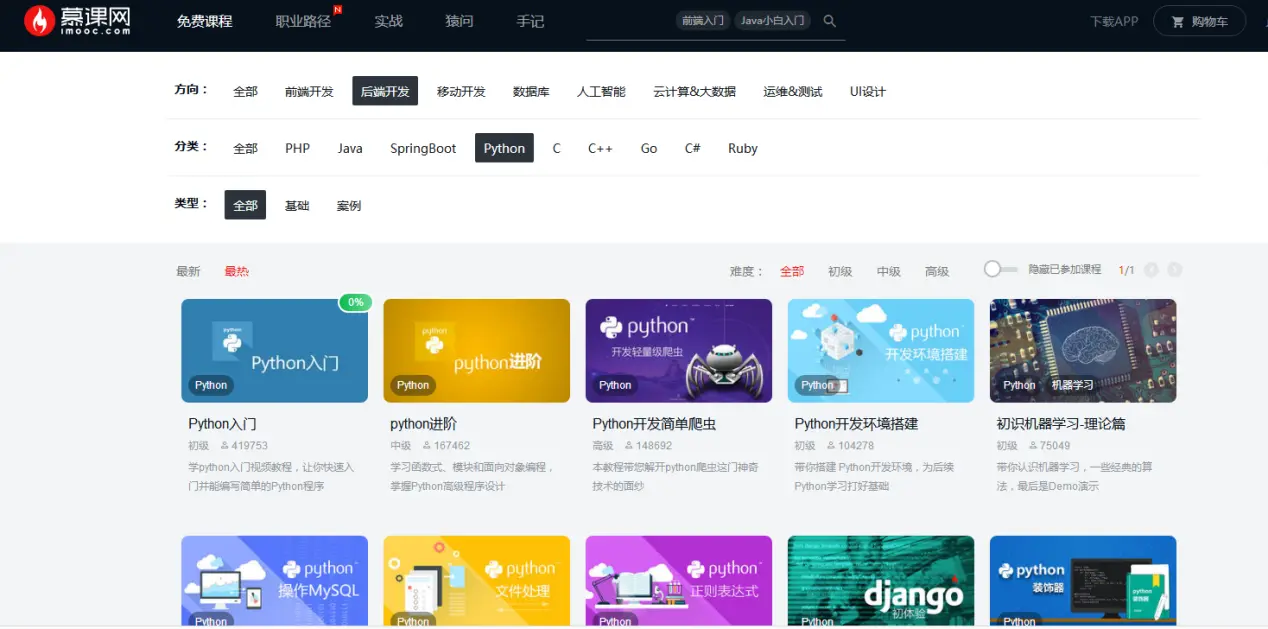The image size is (1268, 629).
Task: Select 初级 difficulty filter
Action: pyautogui.click(x=840, y=271)
